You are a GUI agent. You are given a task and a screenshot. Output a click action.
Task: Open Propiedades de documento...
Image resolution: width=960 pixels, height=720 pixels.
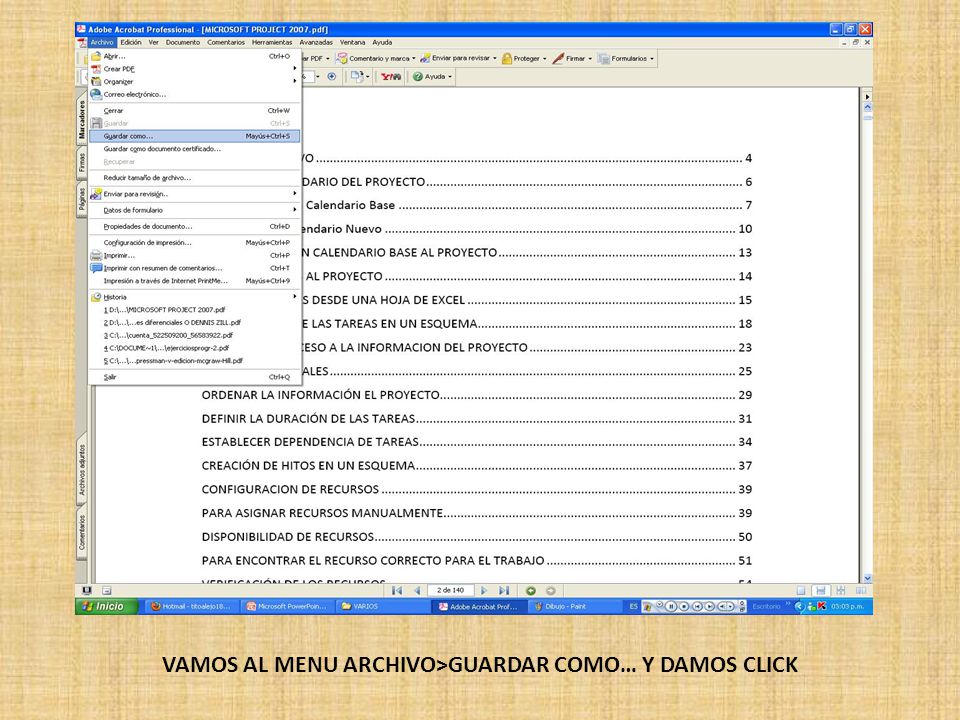click(195, 226)
